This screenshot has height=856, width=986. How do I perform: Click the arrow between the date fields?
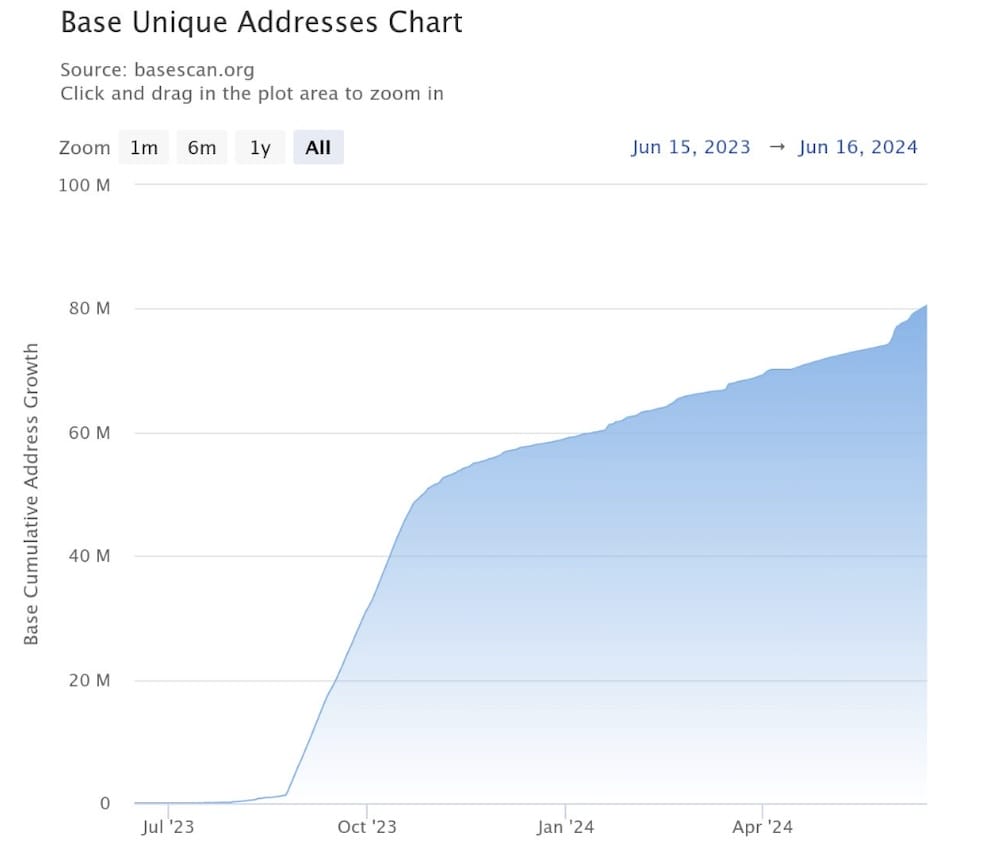click(777, 147)
